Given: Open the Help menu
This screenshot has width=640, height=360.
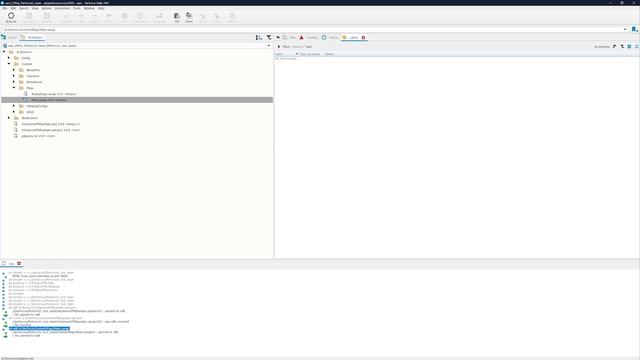Looking at the screenshot, I should point(101,8).
